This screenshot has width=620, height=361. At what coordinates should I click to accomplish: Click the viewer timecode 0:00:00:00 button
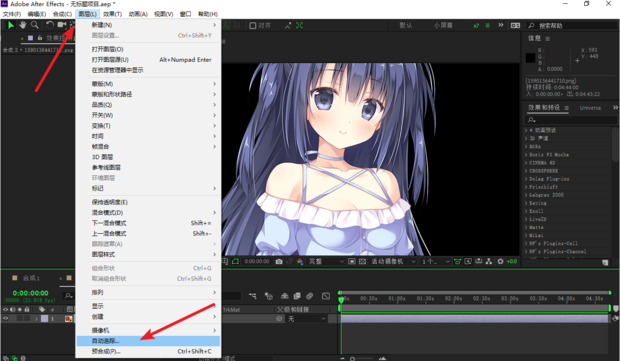(x=257, y=261)
